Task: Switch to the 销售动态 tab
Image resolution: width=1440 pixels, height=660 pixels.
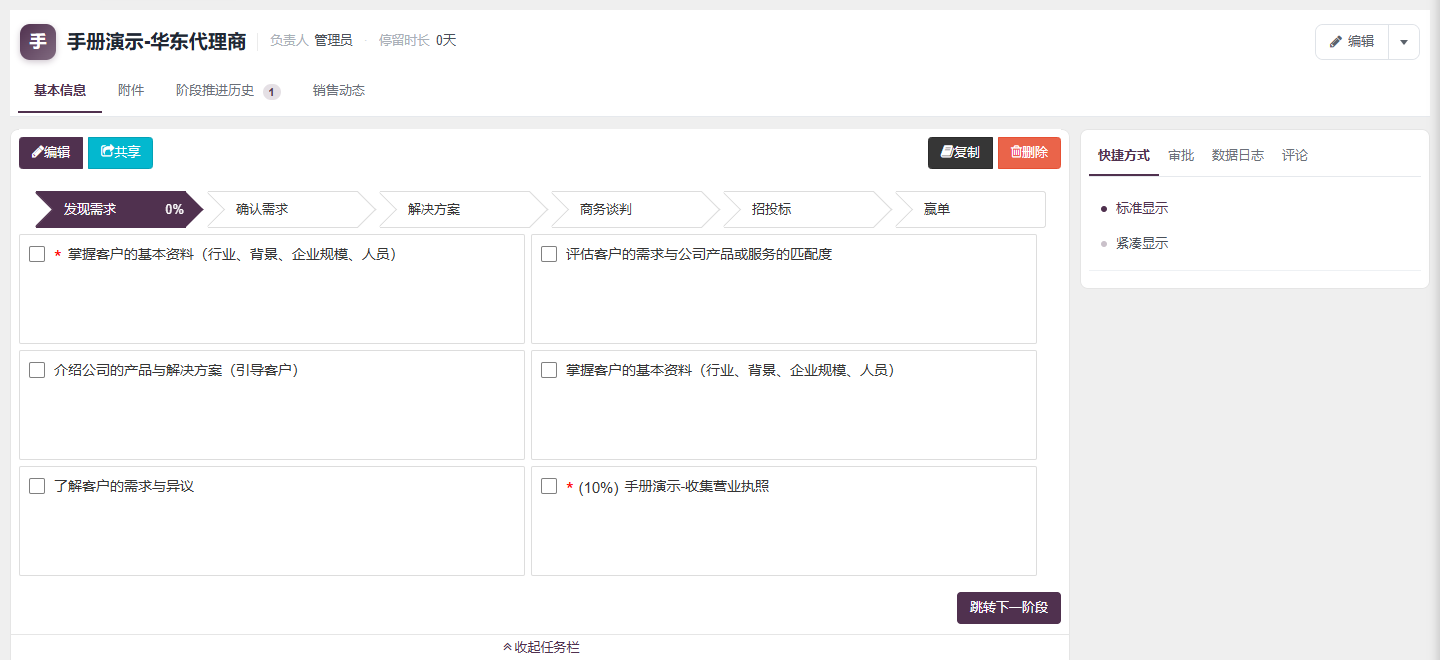Action: tap(339, 91)
